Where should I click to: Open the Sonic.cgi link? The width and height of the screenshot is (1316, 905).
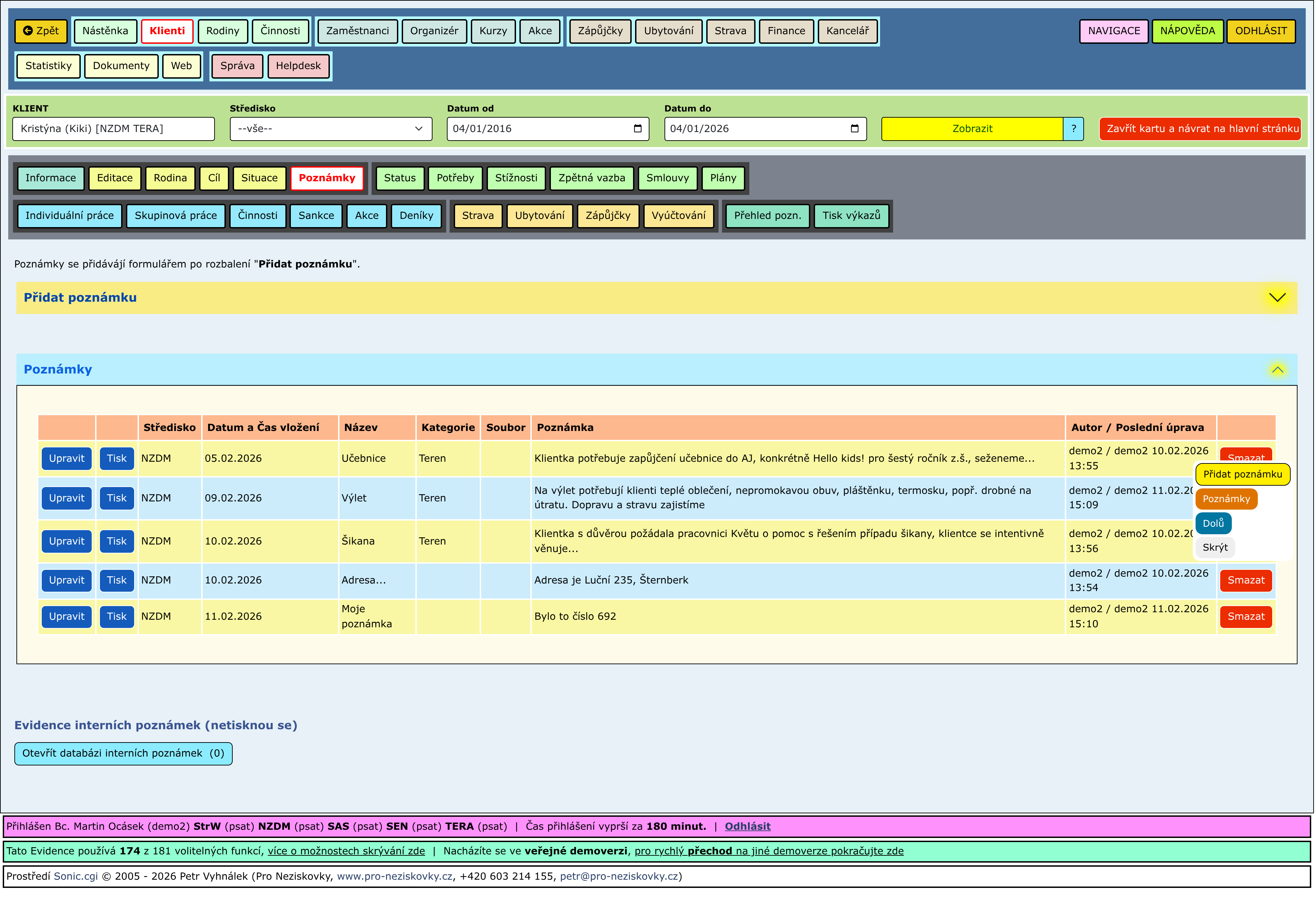point(75,877)
